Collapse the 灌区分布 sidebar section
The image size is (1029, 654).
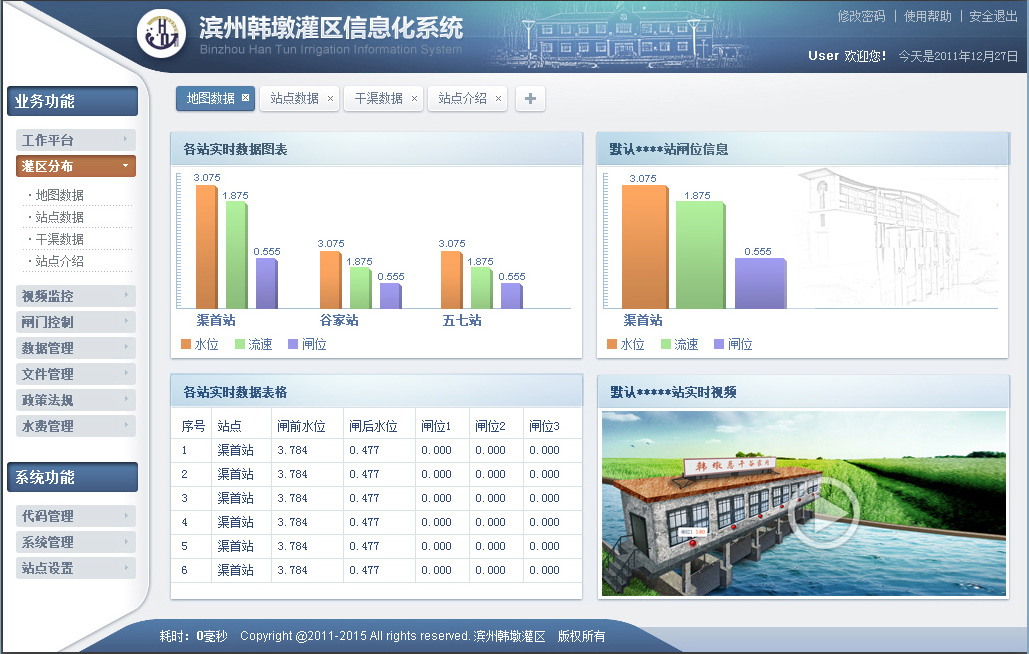76,166
